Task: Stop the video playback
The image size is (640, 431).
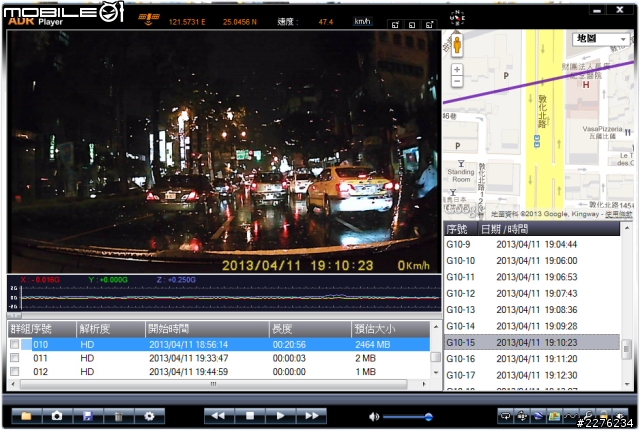Action: click(250, 416)
